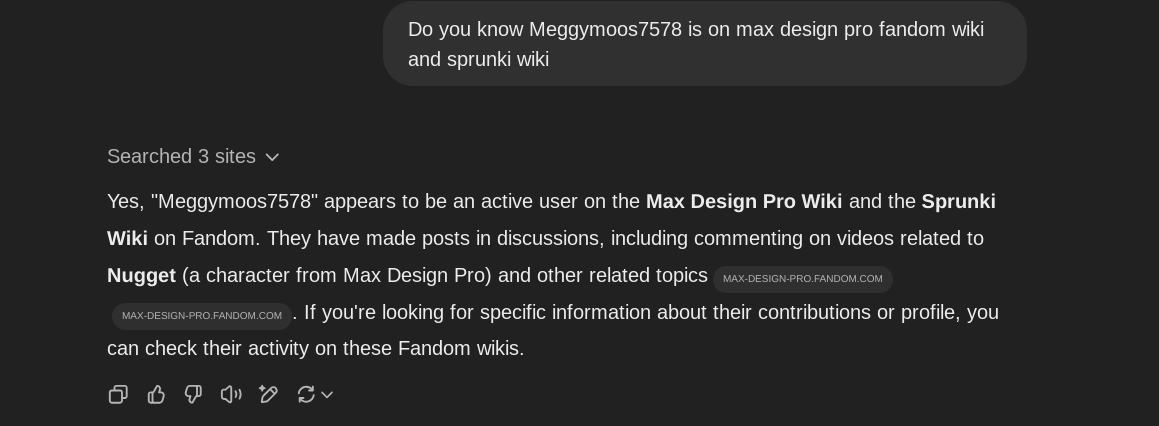Image resolution: width=1159 pixels, height=426 pixels.
Task: Click the user's message bubble
Action: (x=704, y=44)
